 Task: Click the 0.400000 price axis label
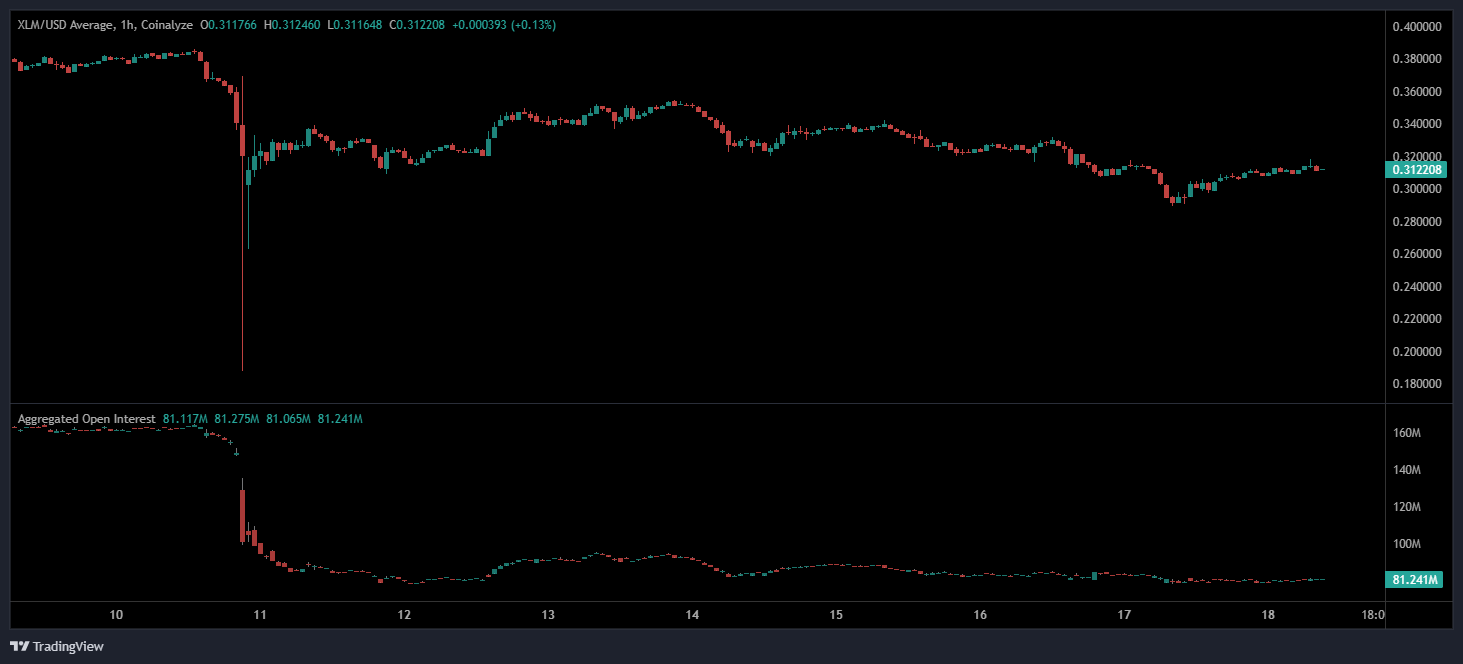(1417, 27)
